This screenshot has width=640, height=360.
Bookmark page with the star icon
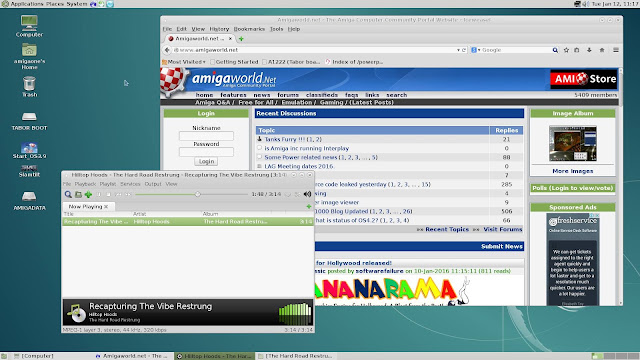566,50
